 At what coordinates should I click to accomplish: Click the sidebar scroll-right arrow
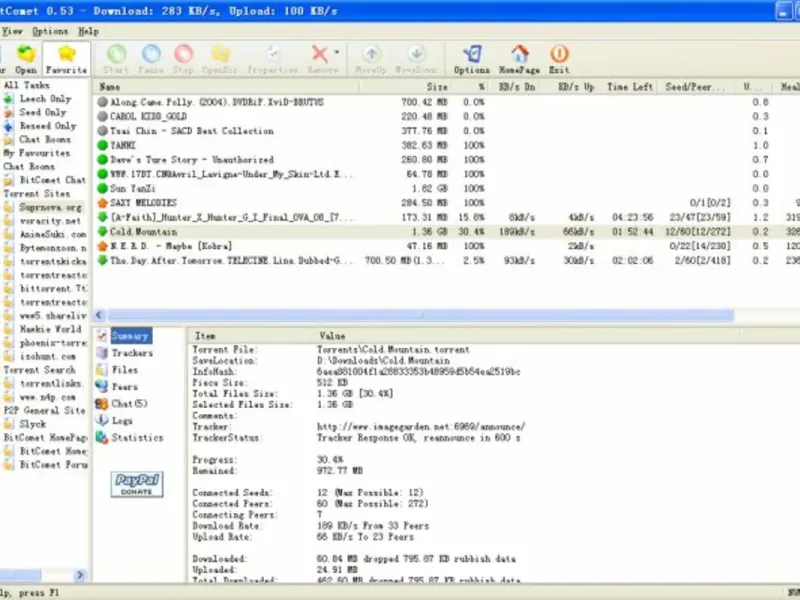click(x=80, y=575)
